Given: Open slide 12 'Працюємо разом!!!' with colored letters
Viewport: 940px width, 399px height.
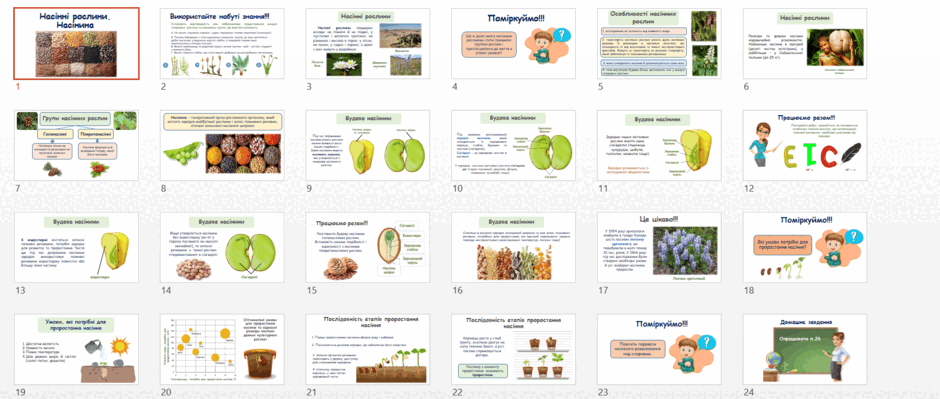Looking at the screenshot, I should point(805,145).
